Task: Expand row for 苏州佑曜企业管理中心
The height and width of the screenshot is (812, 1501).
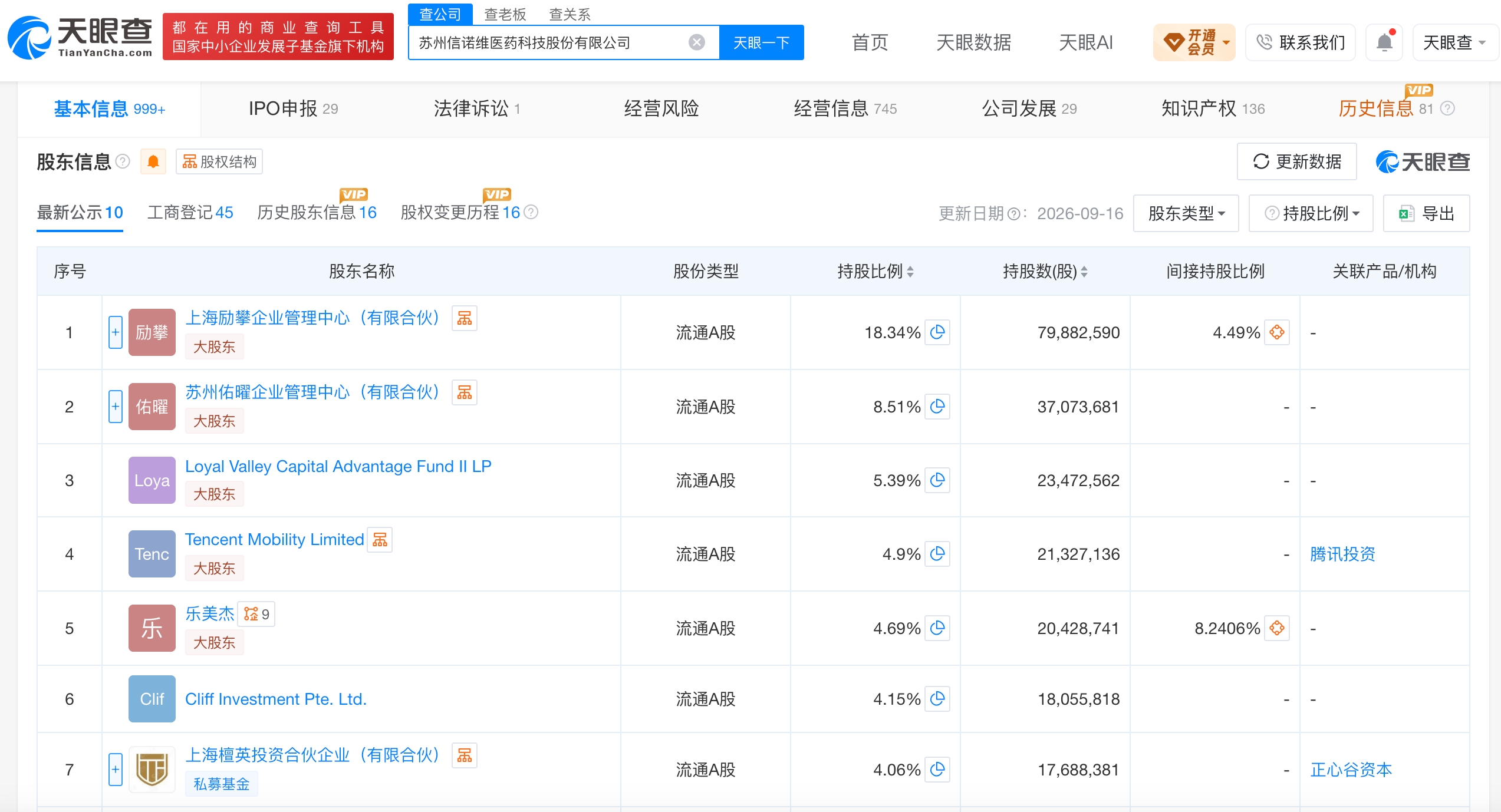Action: tap(116, 407)
